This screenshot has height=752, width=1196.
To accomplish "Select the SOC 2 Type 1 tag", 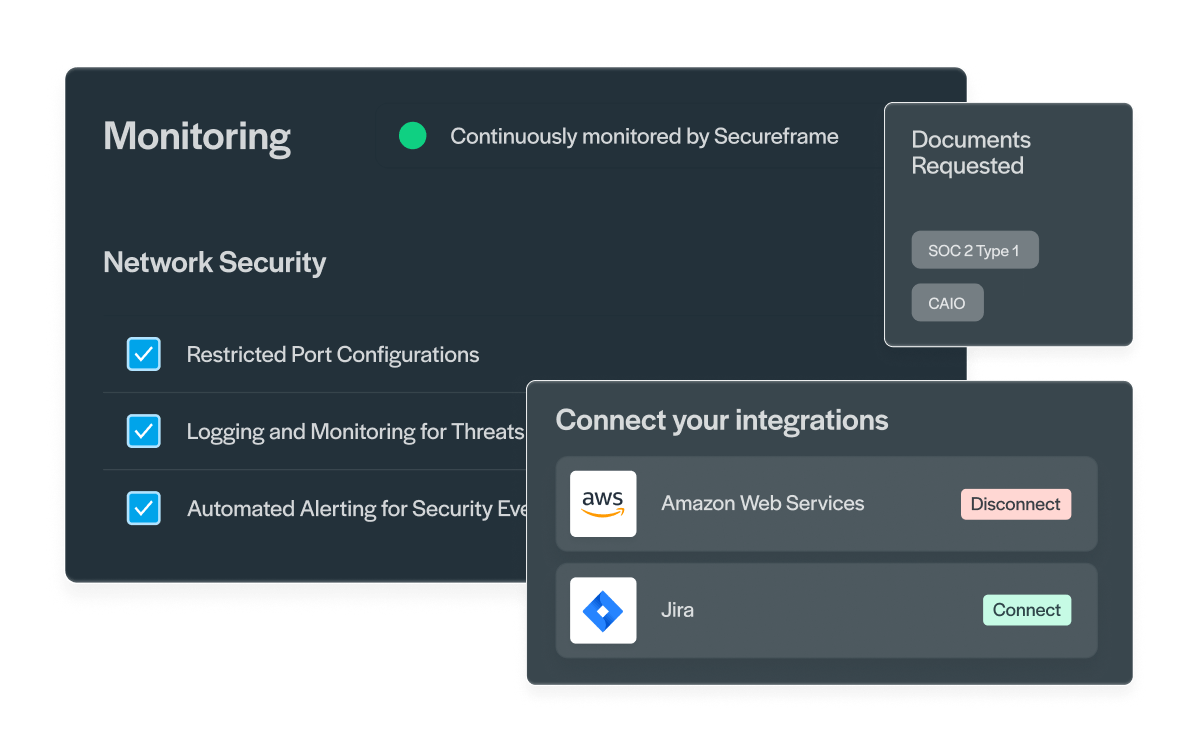I will 974,250.
